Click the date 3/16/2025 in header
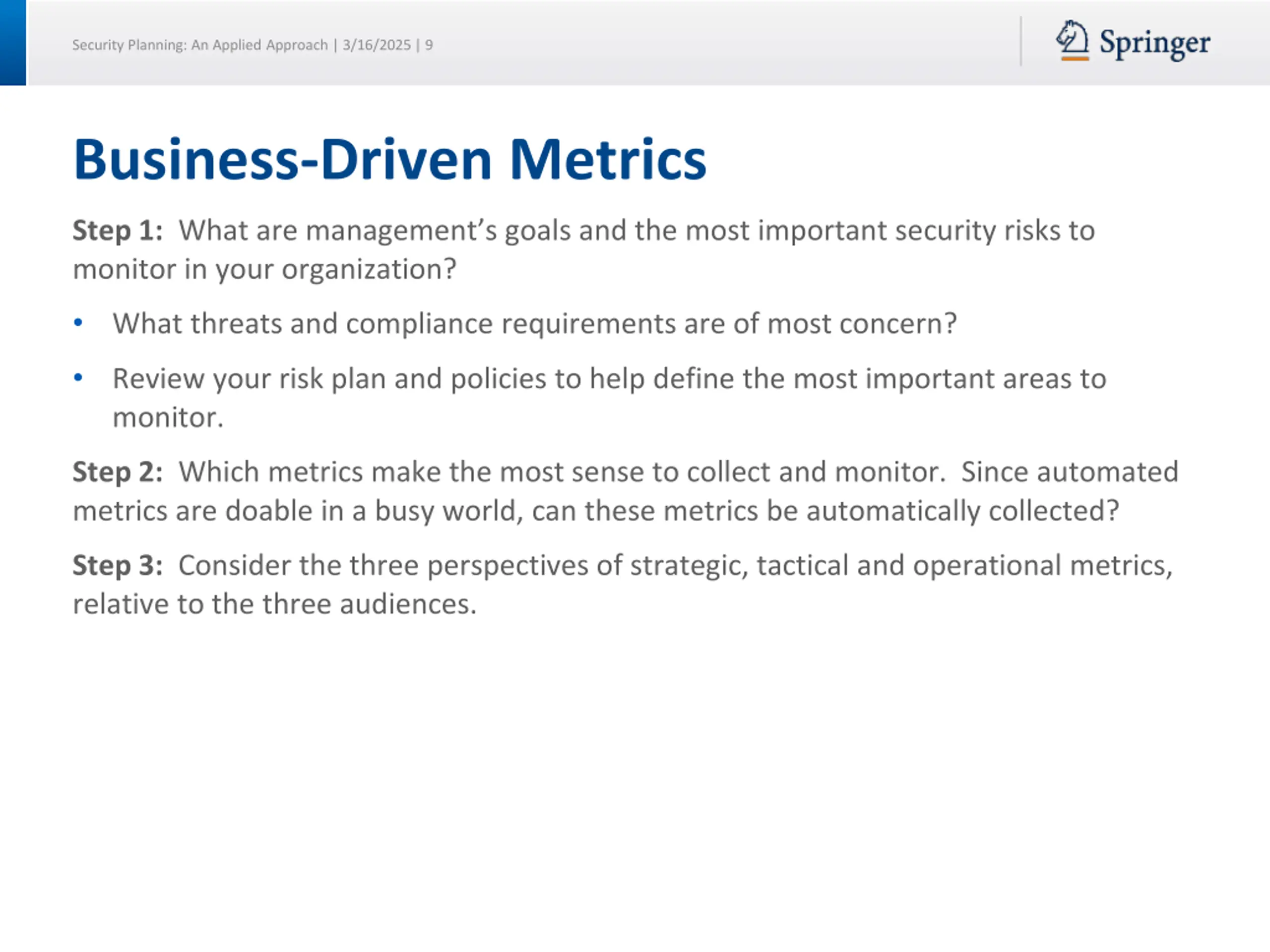Viewport: 1270px width, 952px height. pyautogui.click(x=377, y=45)
